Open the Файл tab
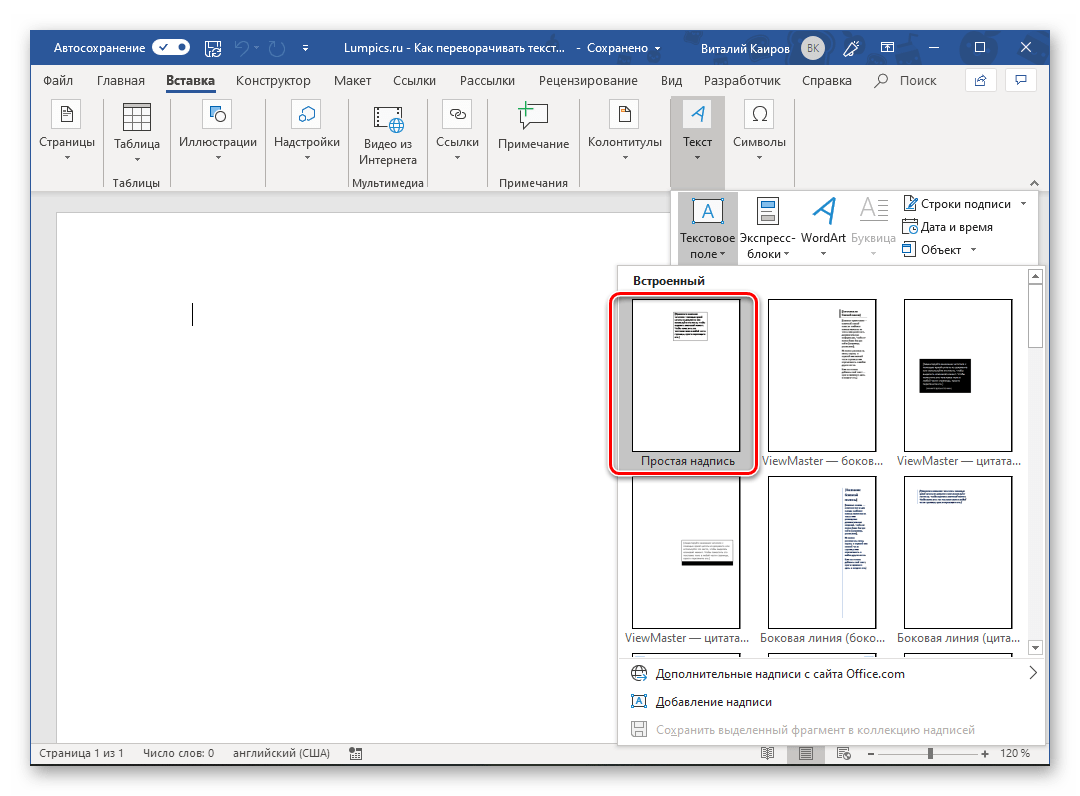Screen dimensions: 1080x796 click(x=58, y=81)
